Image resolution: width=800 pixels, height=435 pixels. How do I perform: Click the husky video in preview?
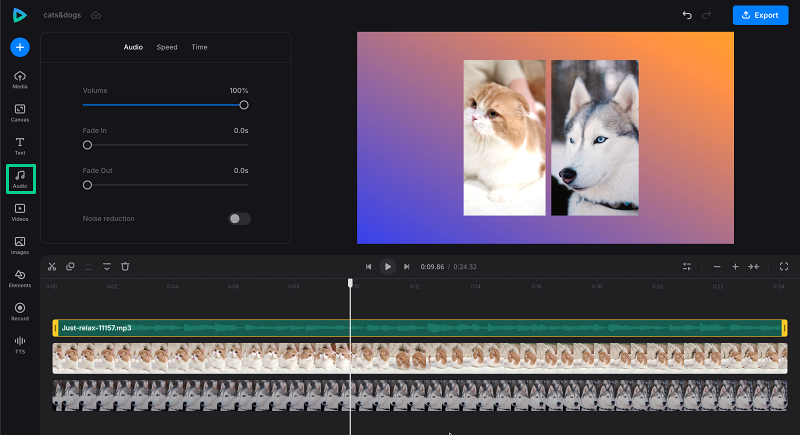click(x=594, y=138)
